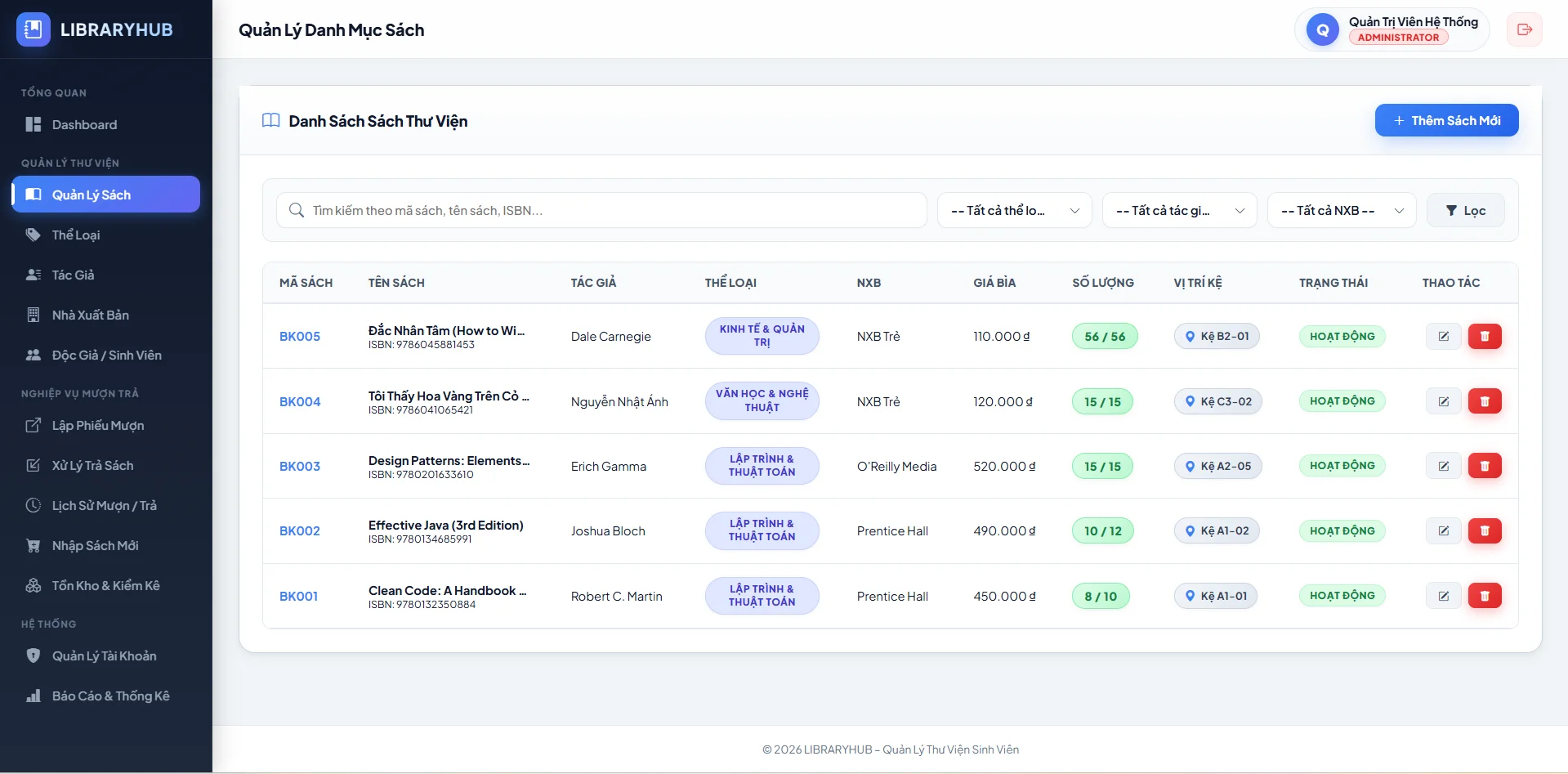Click the book icon beside Danh Sách Sách
1568x774 pixels.
click(x=271, y=121)
